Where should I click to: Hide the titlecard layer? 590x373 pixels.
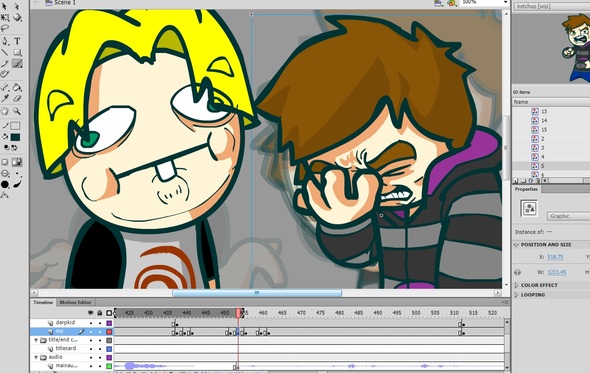(x=91, y=349)
